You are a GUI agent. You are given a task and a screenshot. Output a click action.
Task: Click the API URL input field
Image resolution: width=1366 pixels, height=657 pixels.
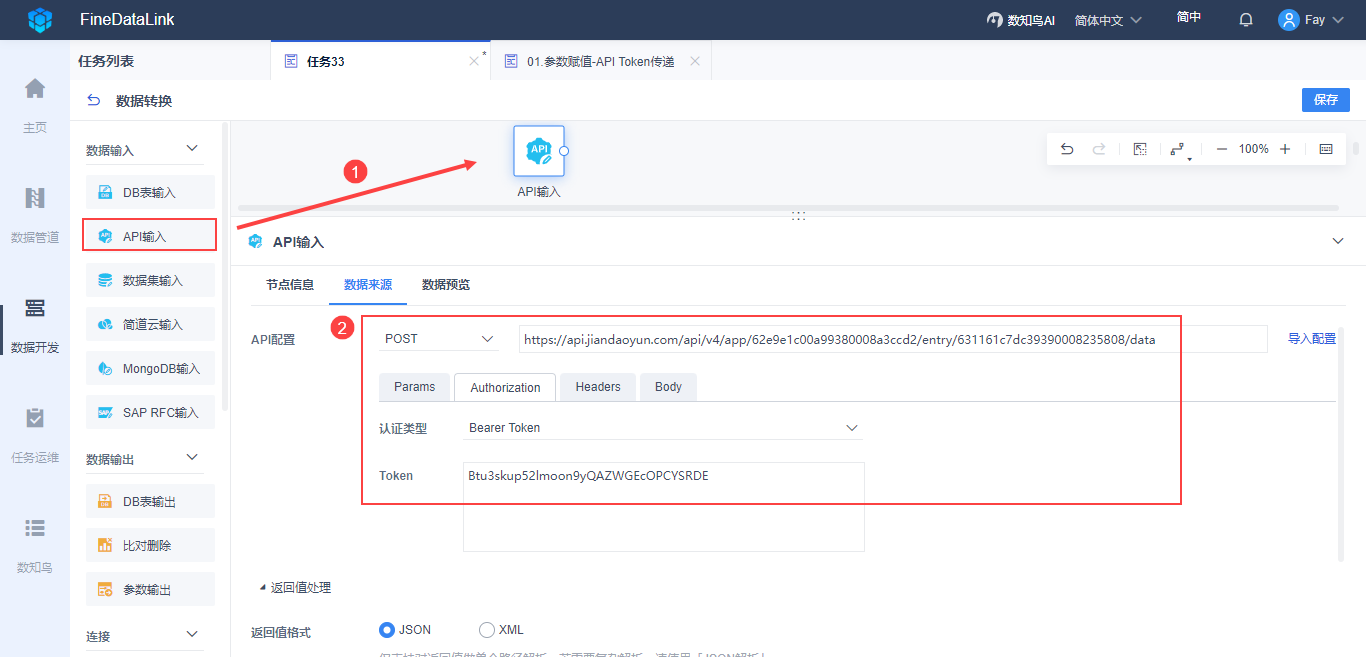coord(893,339)
